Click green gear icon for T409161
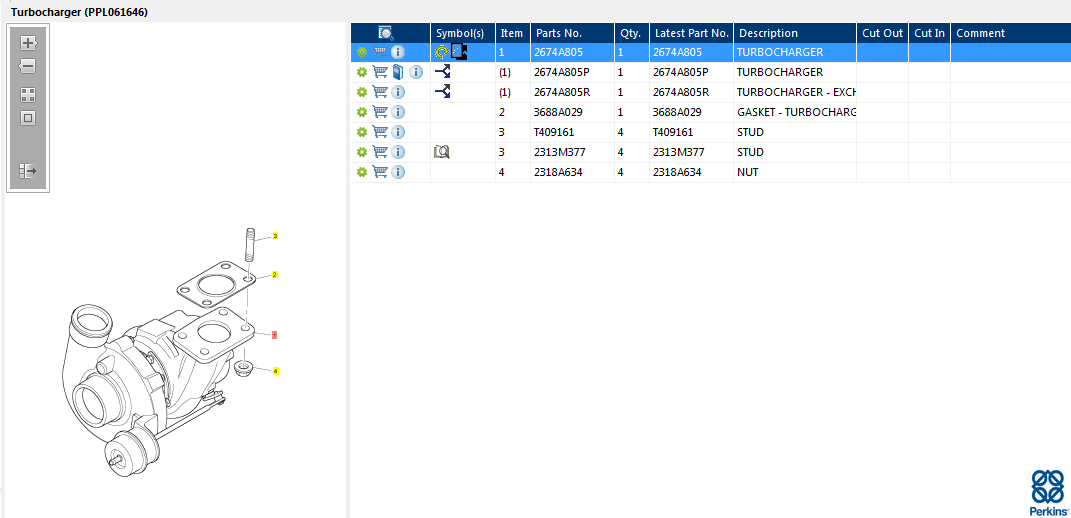Image resolution: width=1071 pixels, height=518 pixels. (x=362, y=132)
